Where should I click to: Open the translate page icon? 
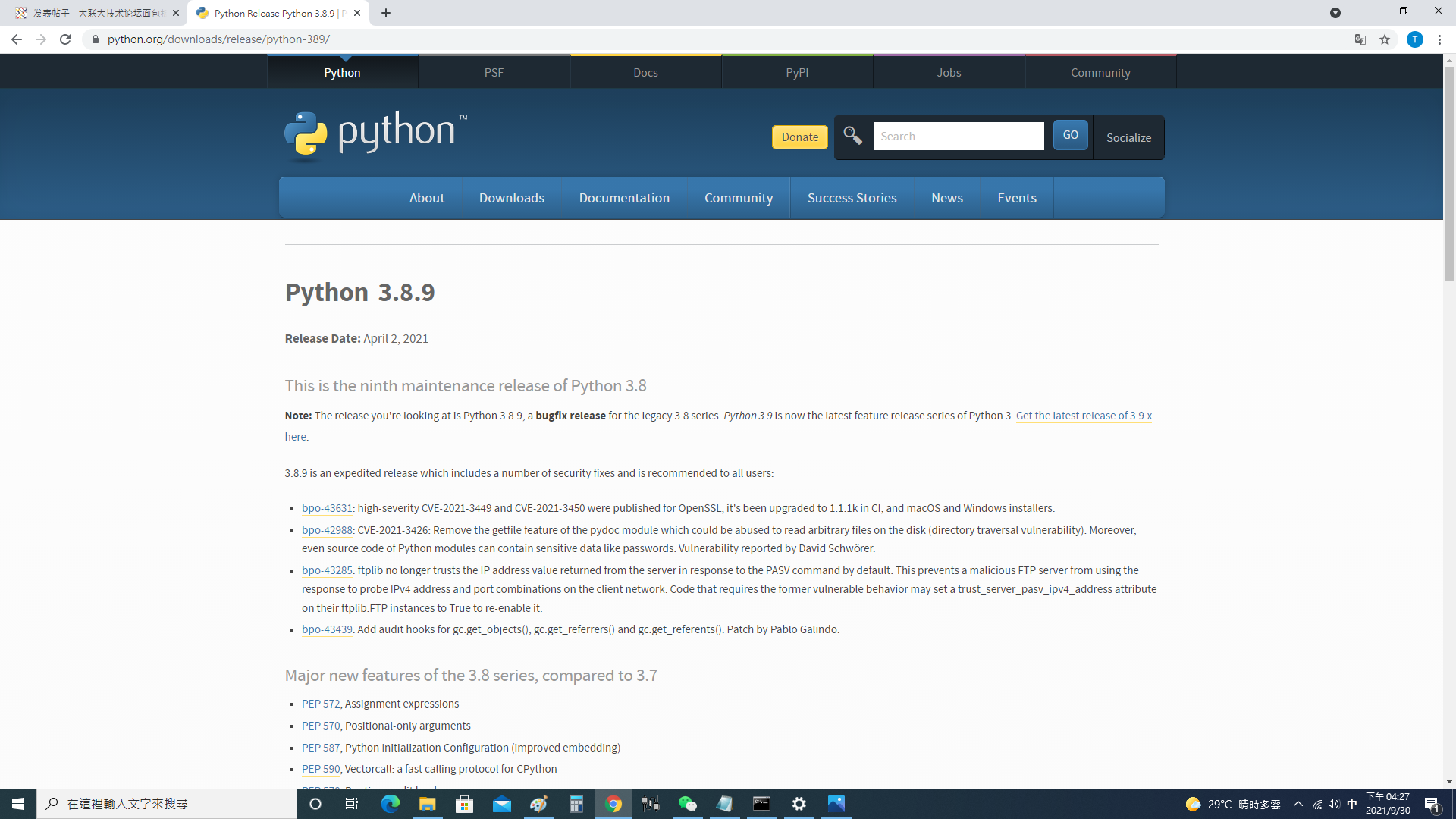point(1360,39)
